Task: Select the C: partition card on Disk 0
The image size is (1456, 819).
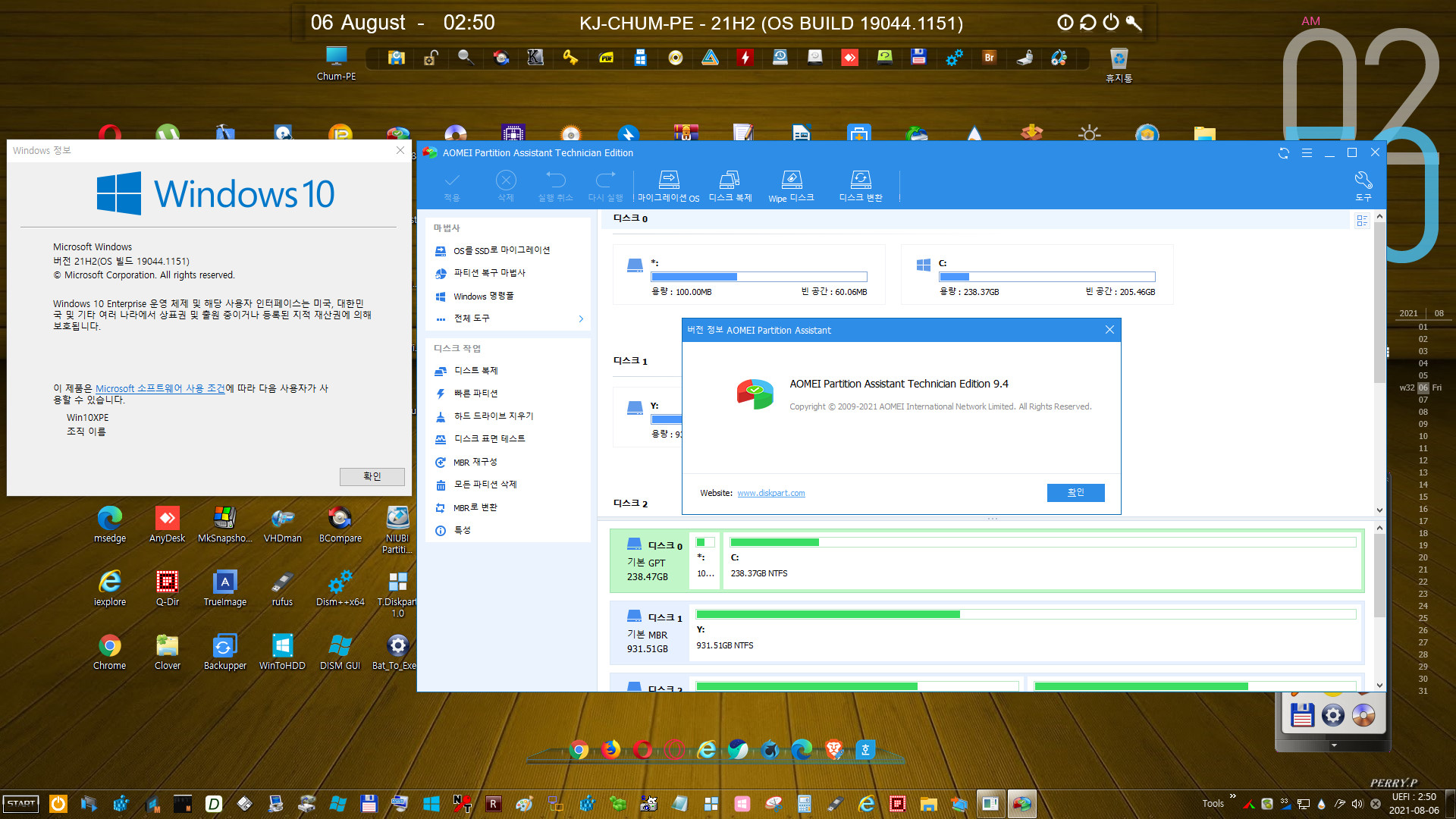Action: coord(1037,275)
